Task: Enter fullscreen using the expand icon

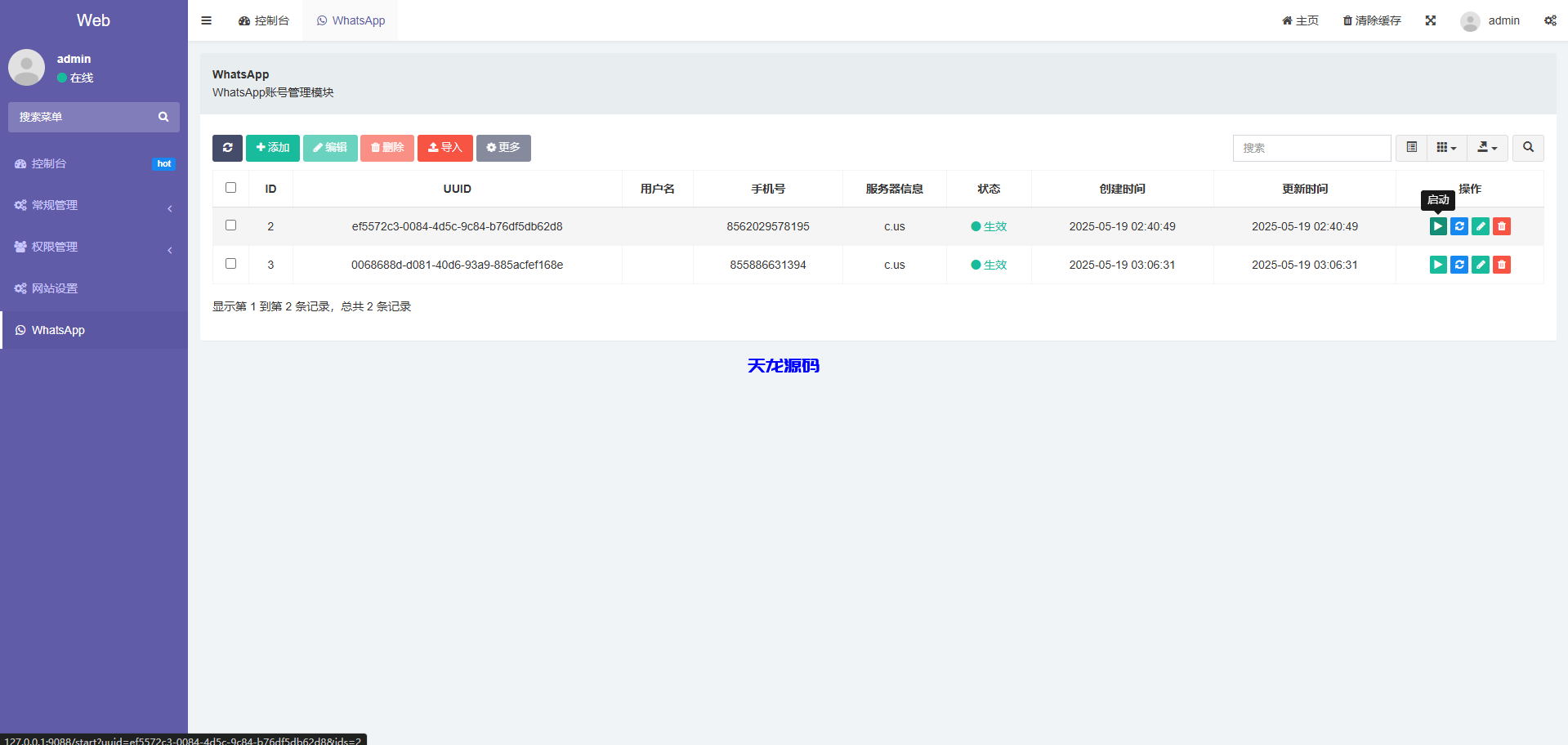Action: click(x=1431, y=20)
